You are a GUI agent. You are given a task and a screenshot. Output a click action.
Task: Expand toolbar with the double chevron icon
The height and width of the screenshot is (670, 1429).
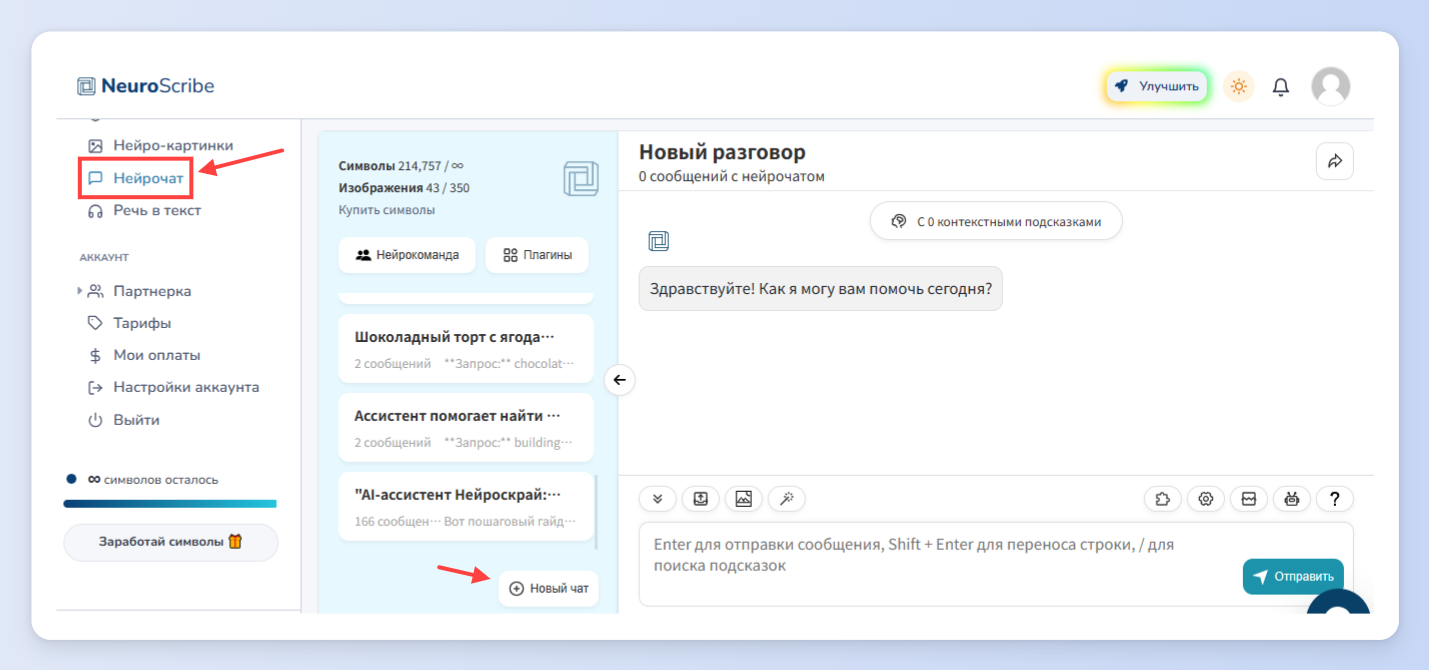(x=658, y=498)
